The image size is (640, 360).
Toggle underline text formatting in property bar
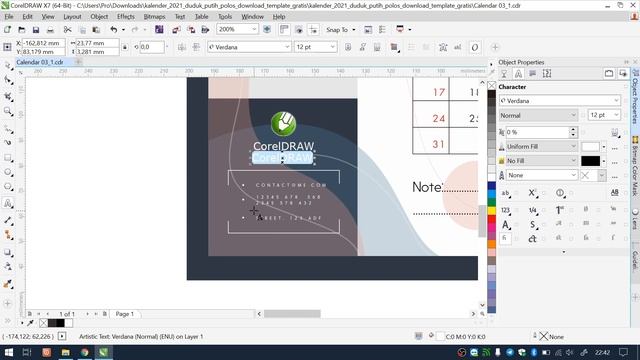(x=377, y=47)
